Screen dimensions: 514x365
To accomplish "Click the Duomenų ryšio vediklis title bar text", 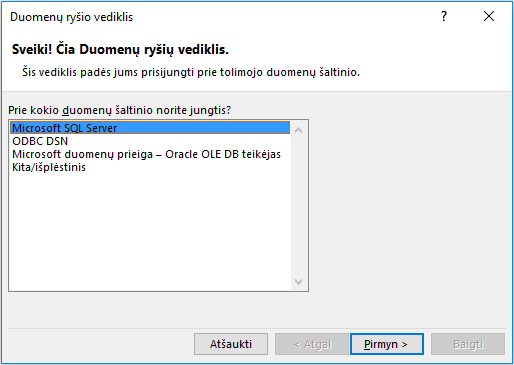I will (x=71, y=17).
